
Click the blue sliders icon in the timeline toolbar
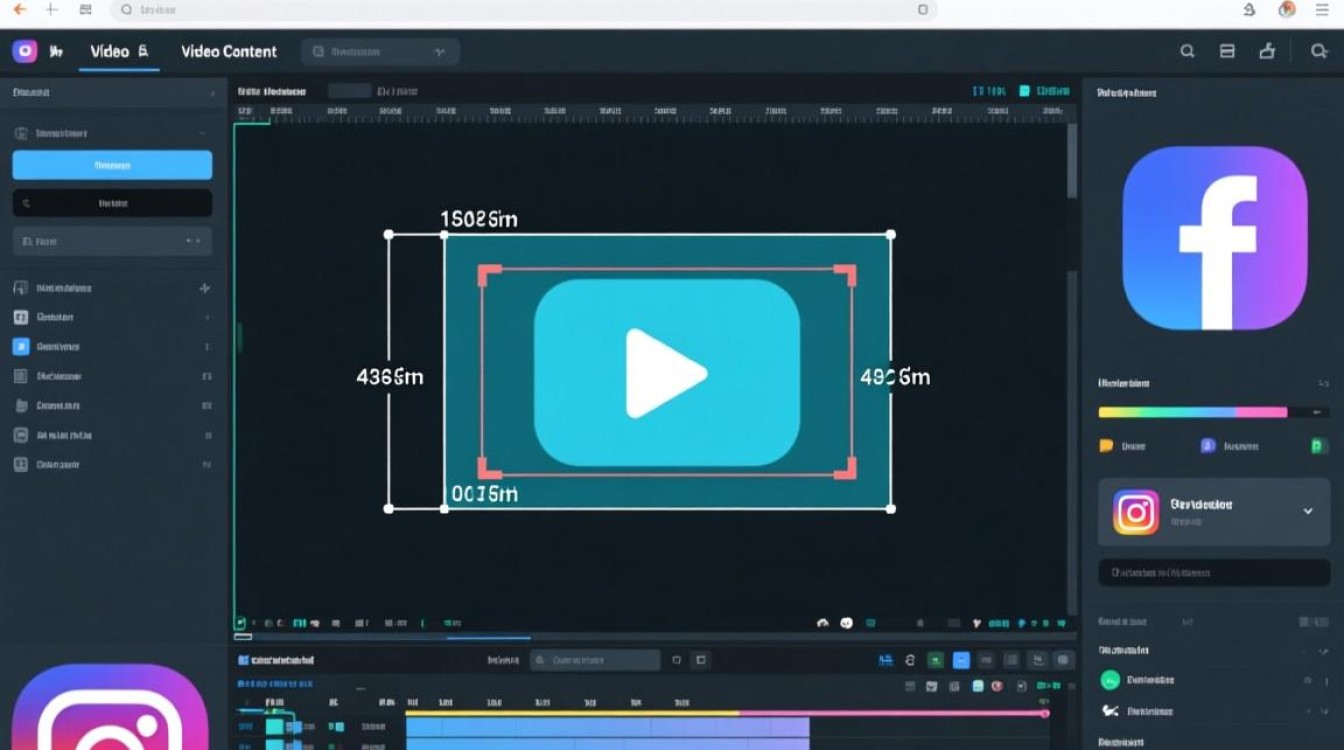coord(885,660)
